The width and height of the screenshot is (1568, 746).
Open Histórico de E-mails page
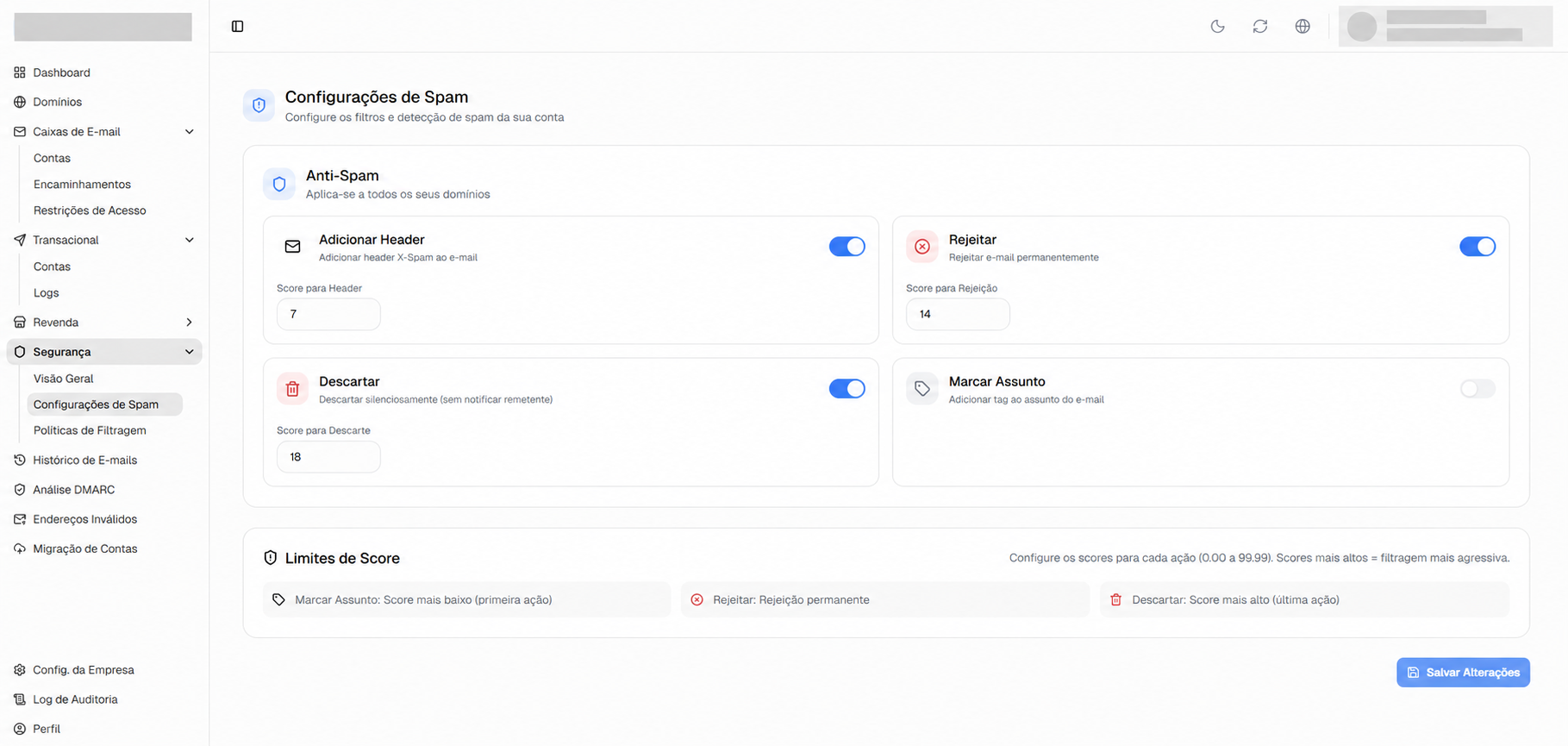(x=84, y=461)
